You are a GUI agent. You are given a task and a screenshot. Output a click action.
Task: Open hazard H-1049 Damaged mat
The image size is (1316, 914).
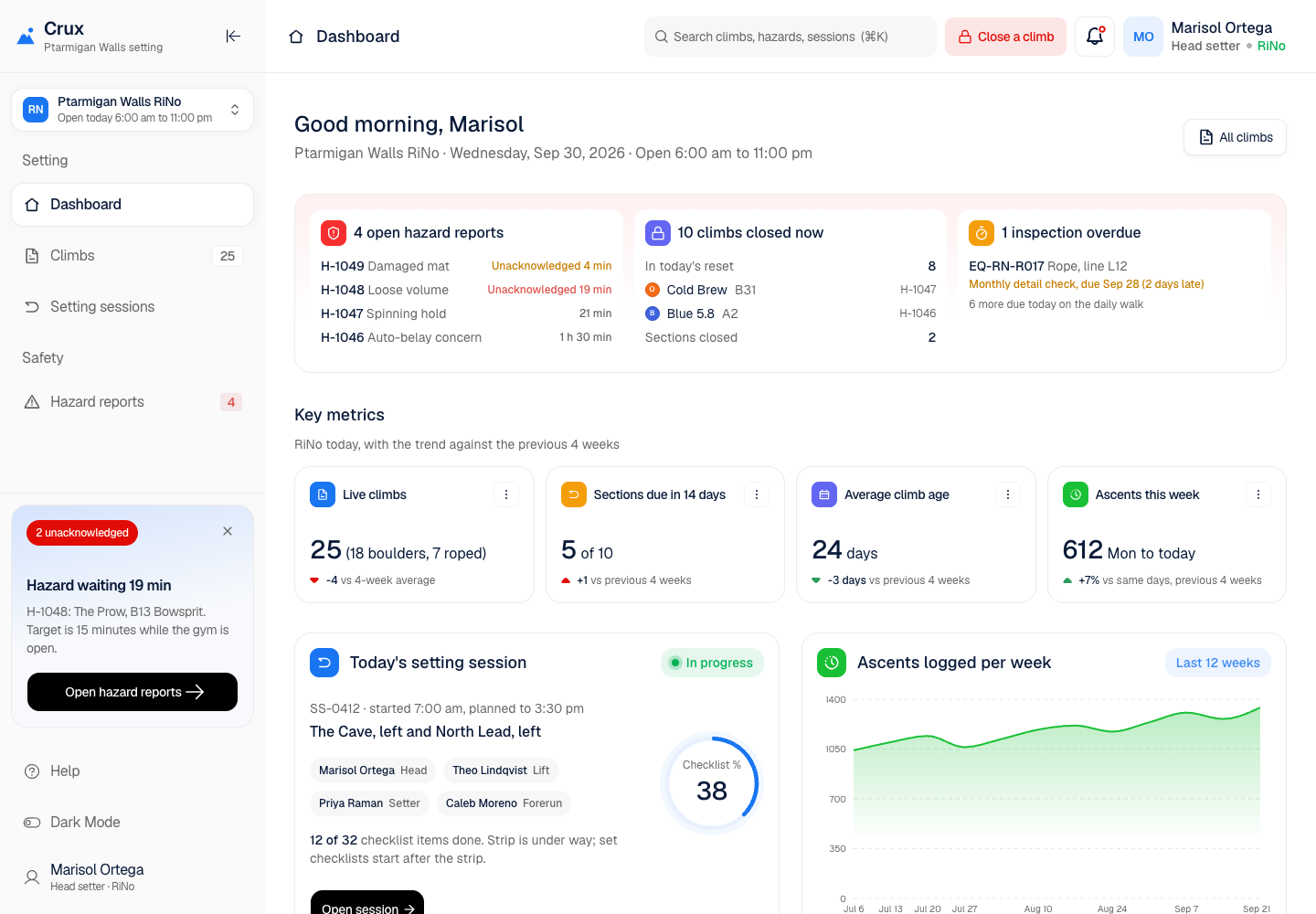[x=466, y=266]
